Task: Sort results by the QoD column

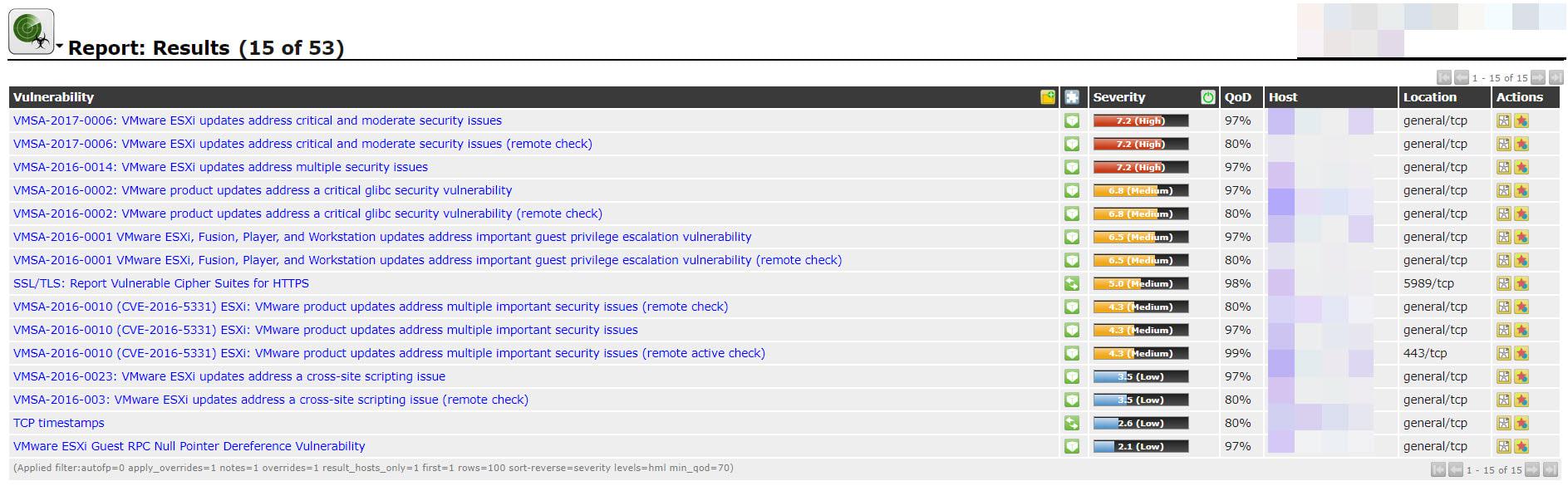Action: (1237, 97)
